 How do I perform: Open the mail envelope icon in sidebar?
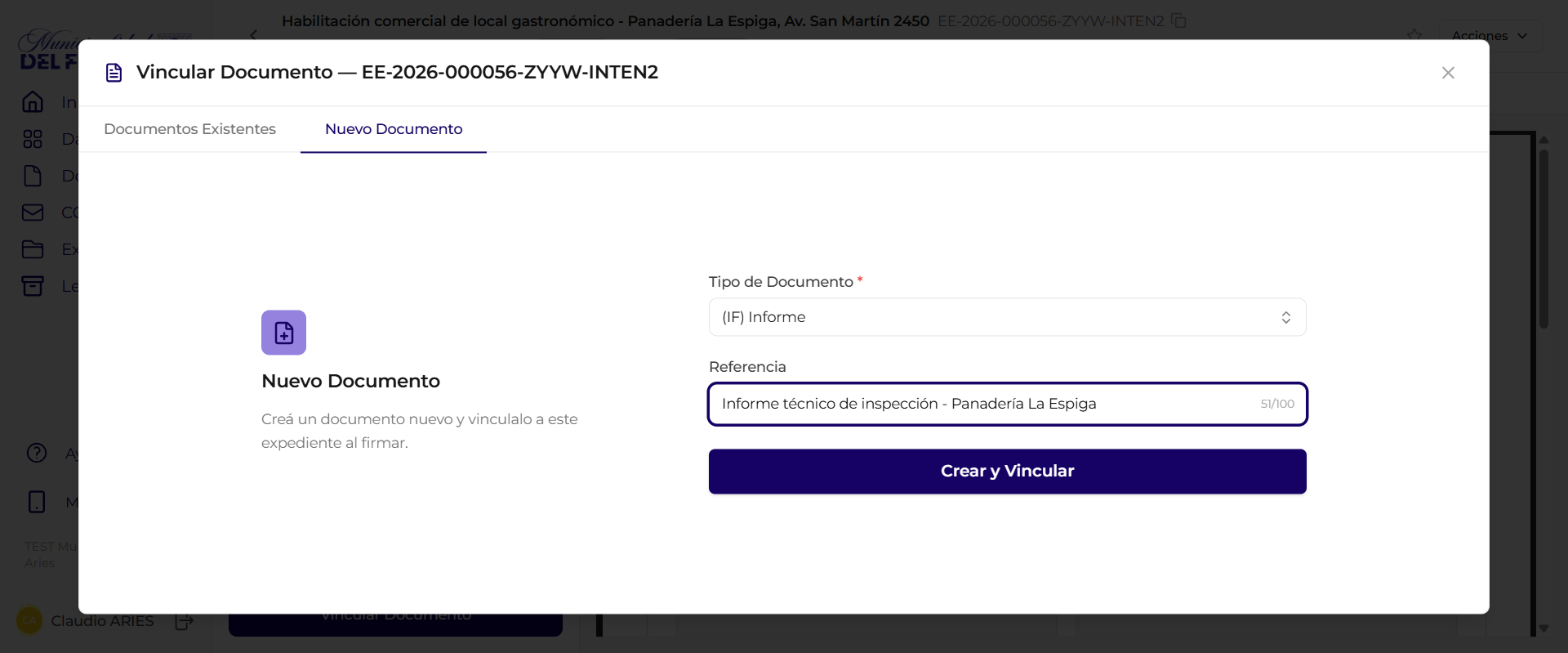(x=33, y=212)
